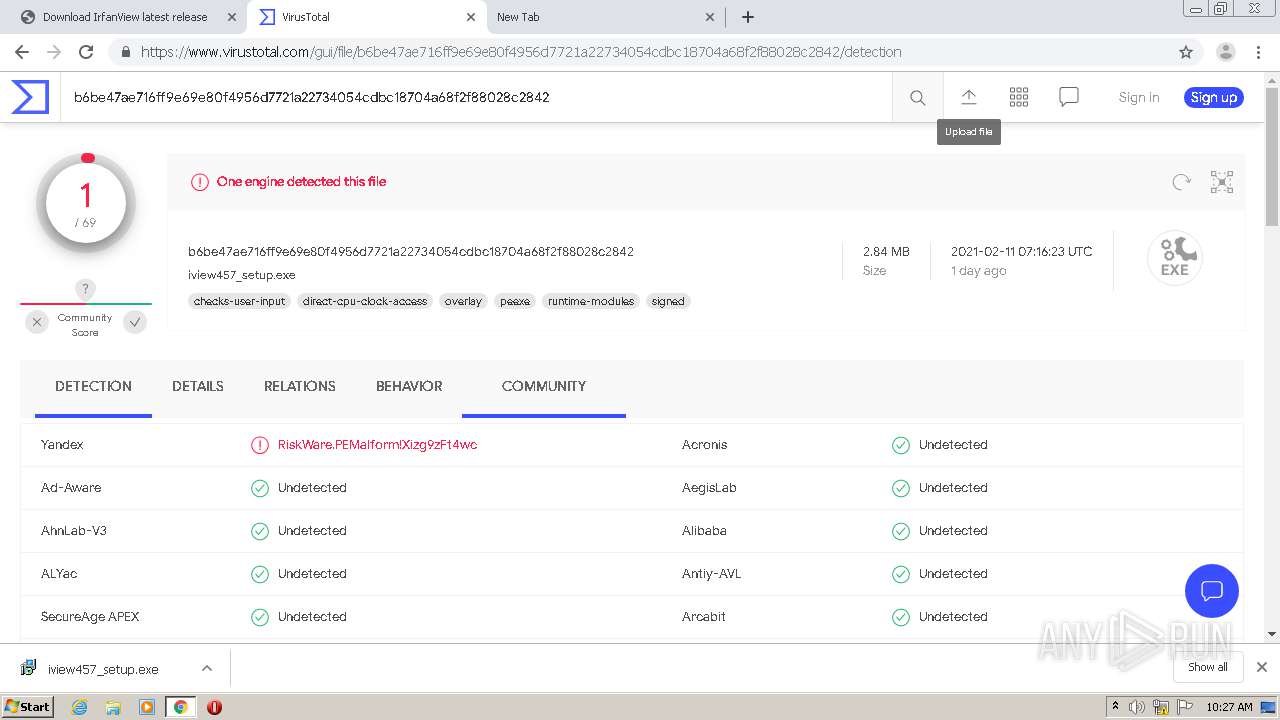Switch to the DETECTION tab

point(93,386)
